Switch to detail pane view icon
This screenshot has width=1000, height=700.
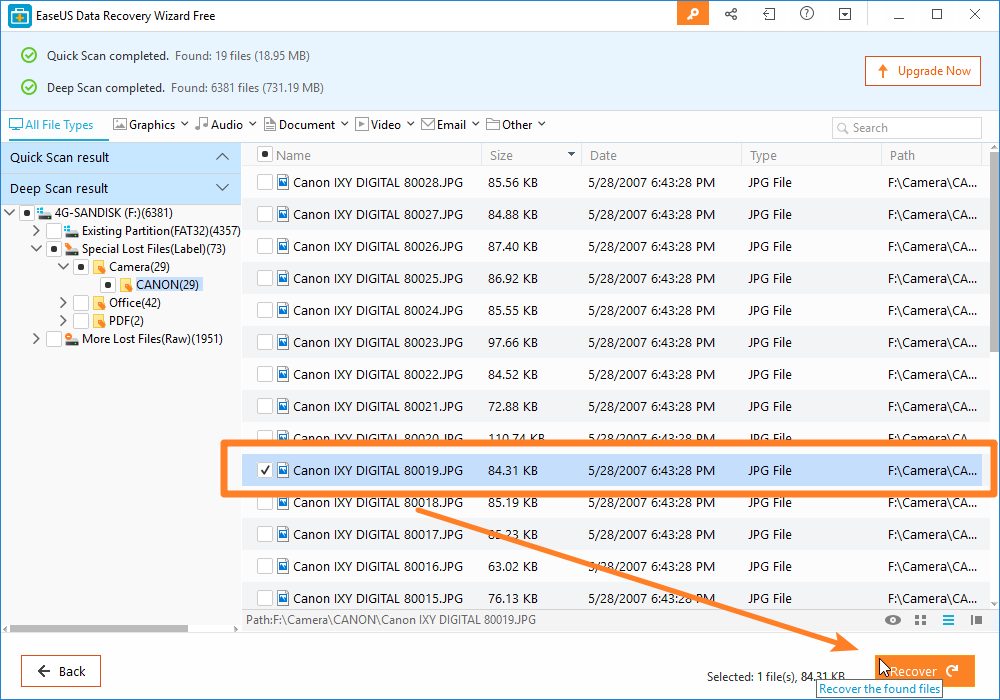976,620
